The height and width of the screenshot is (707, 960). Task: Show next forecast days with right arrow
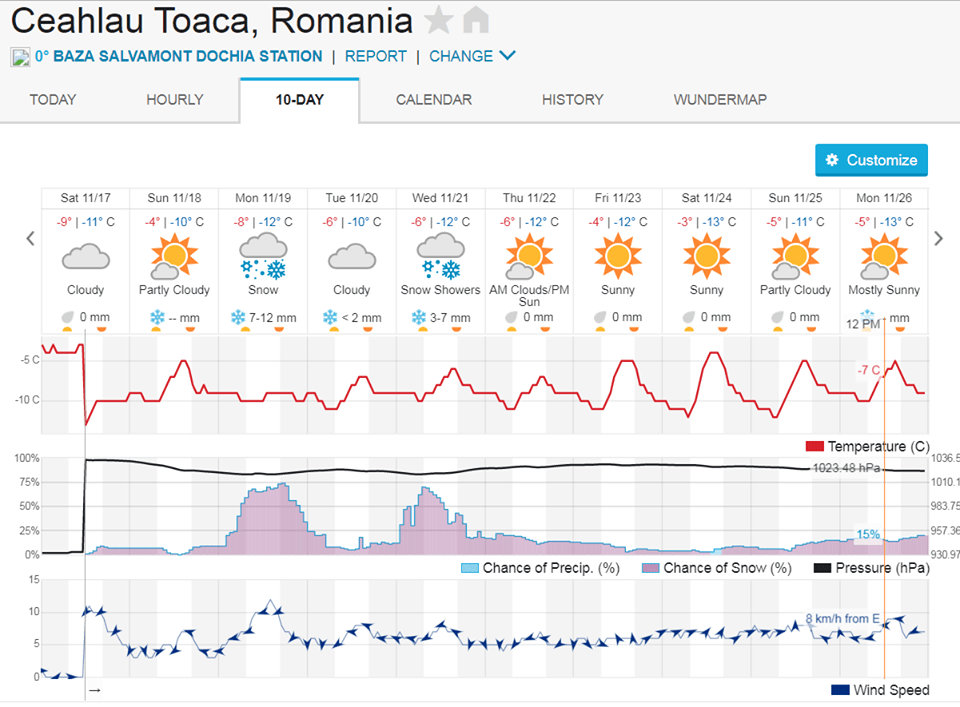938,238
